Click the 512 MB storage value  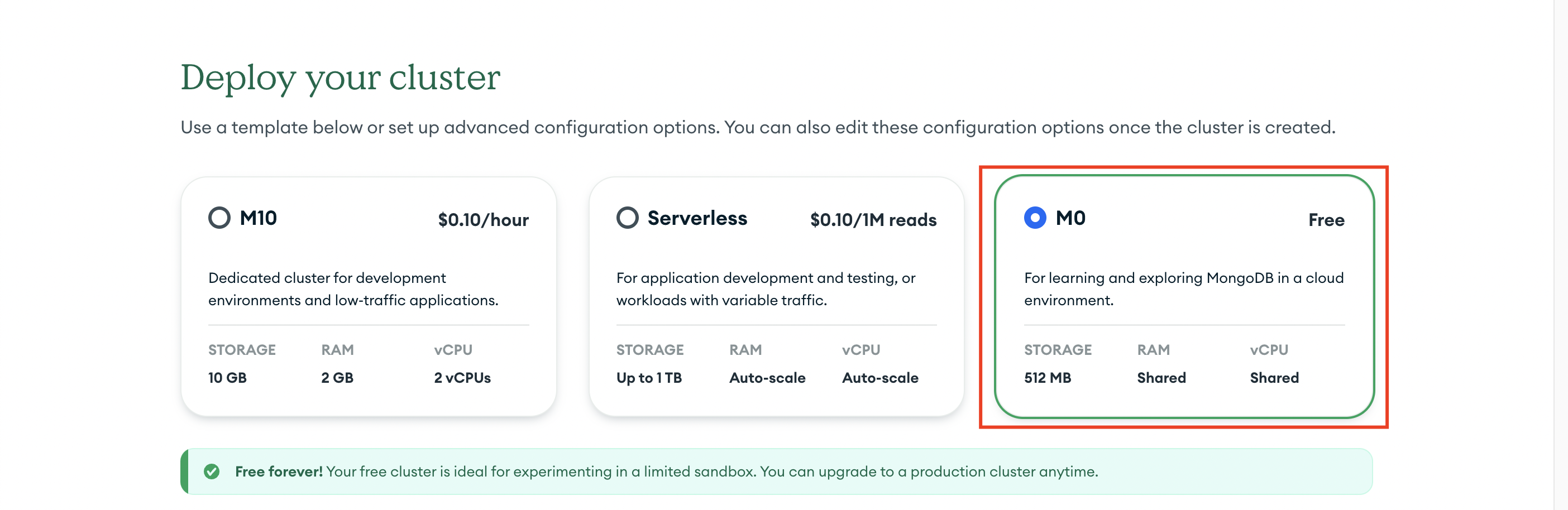point(1048,377)
